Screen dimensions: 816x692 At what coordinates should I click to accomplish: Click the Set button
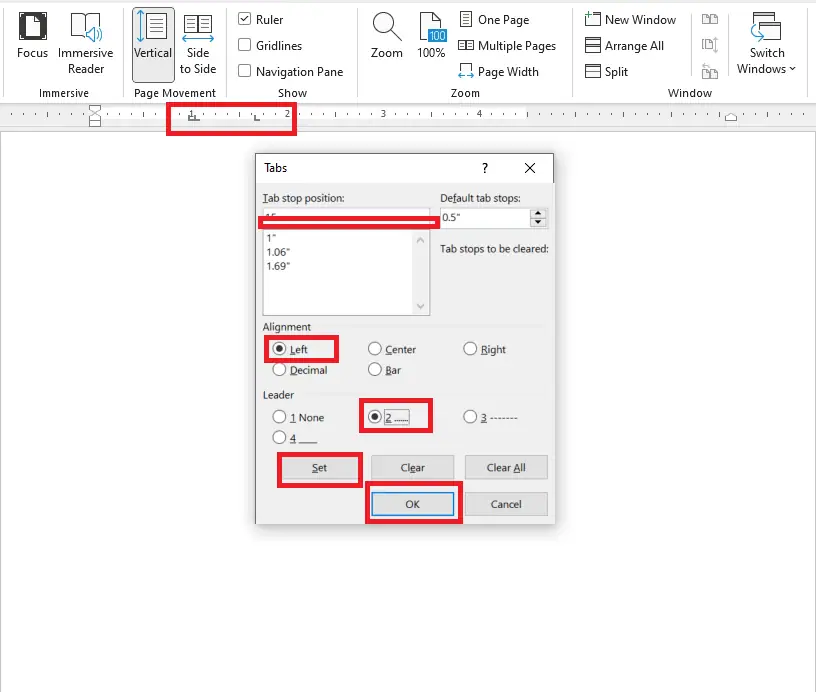click(x=319, y=468)
